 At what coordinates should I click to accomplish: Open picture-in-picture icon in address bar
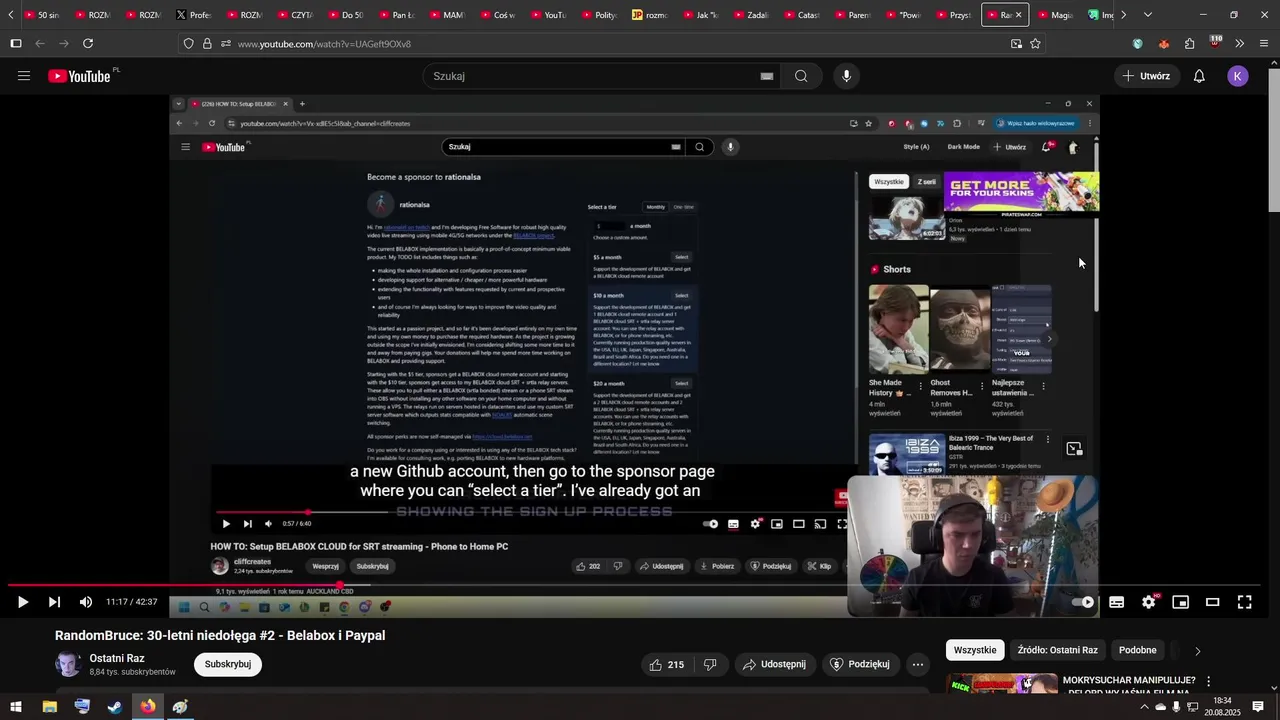coord(1016,44)
